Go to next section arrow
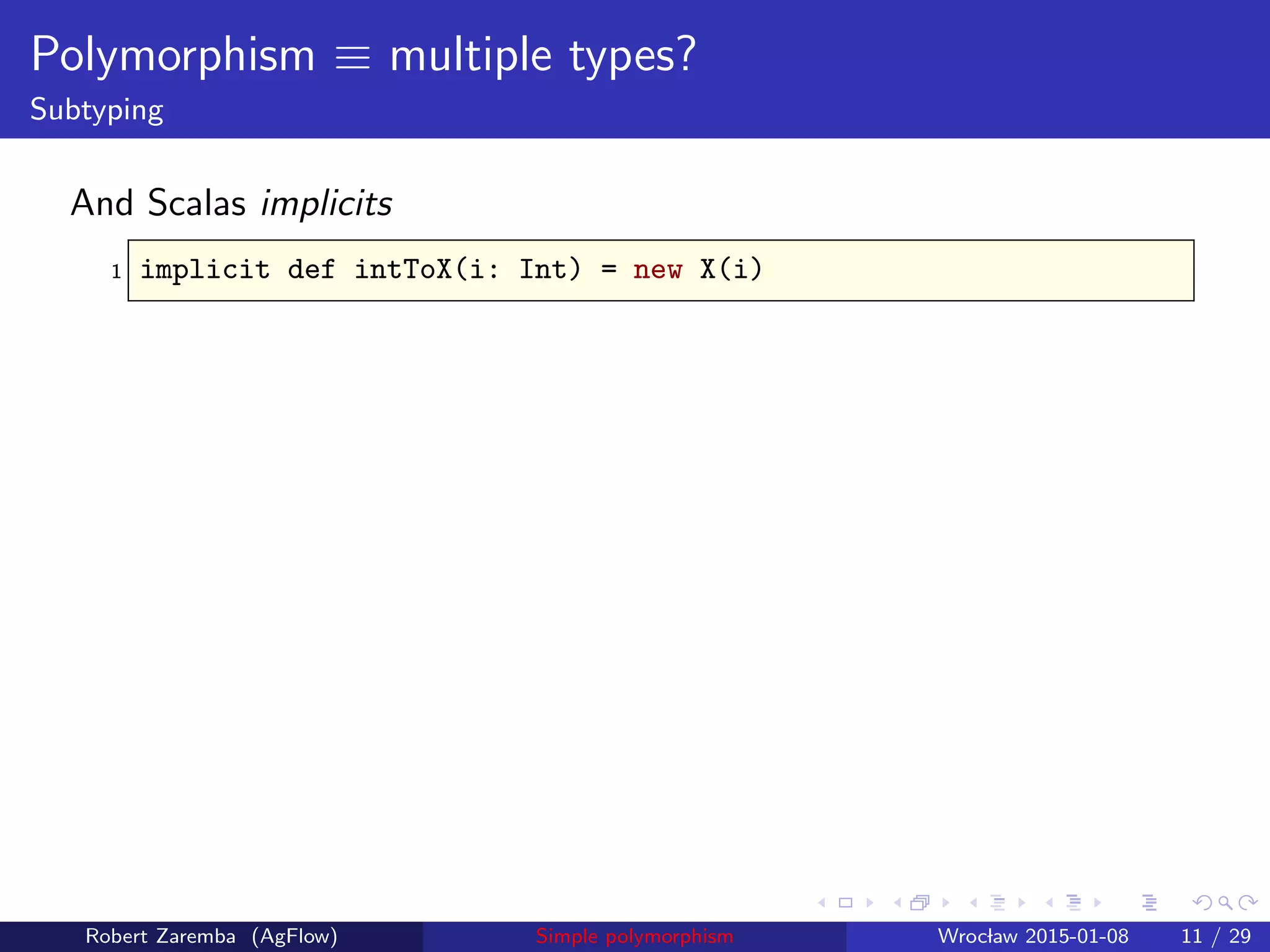The image size is (1270, 952). click(x=1097, y=903)
